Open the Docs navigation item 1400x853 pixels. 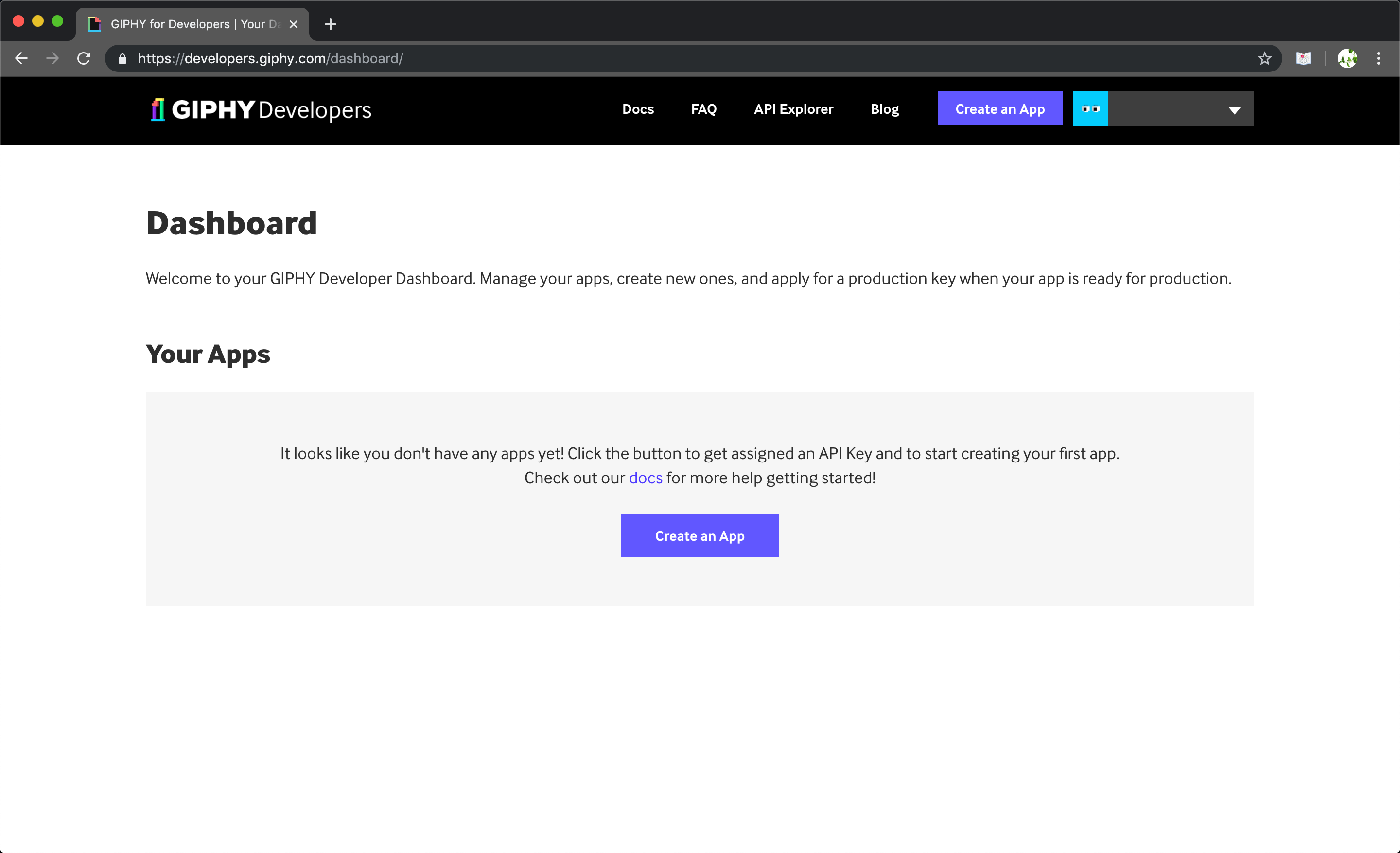coord(637,109)
